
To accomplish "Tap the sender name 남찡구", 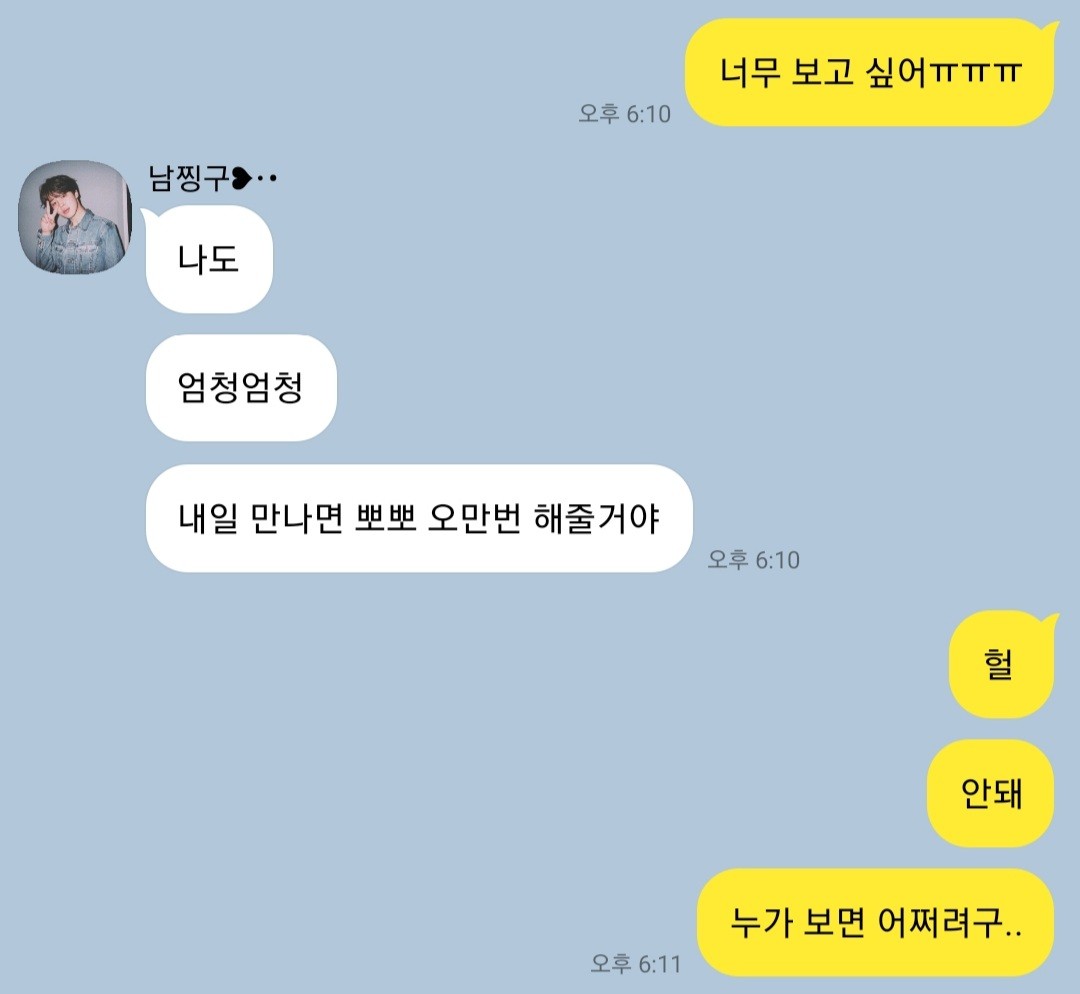I will [188, 178].
